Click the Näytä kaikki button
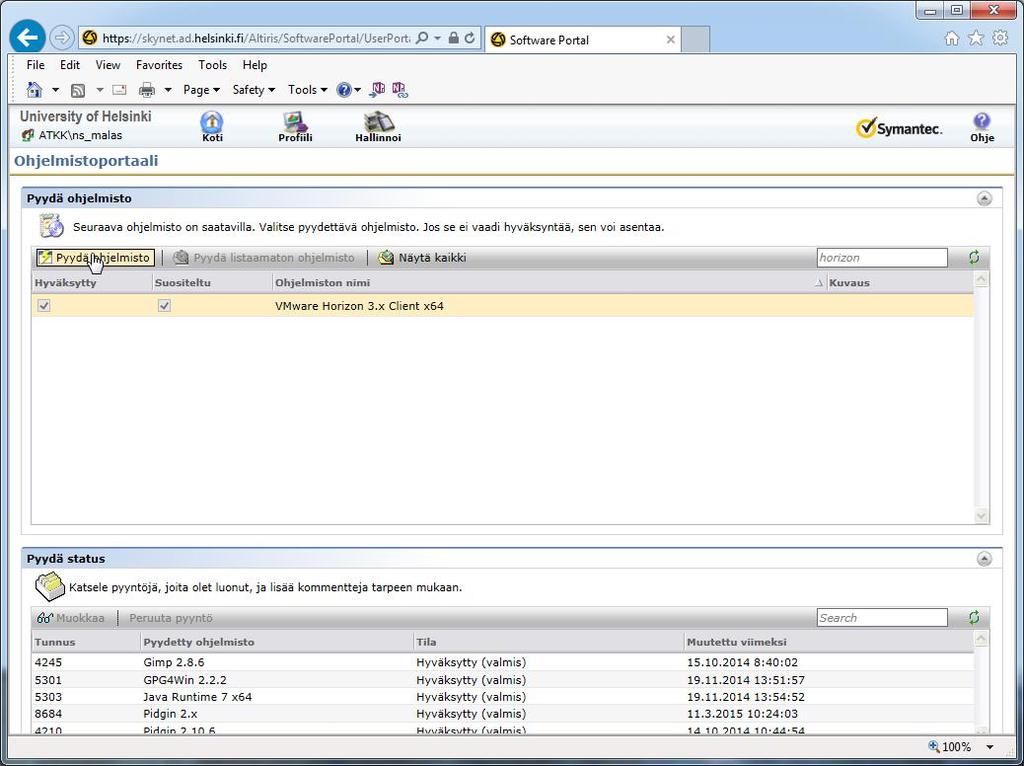1024x766 pixels. (x=423, y=258)
